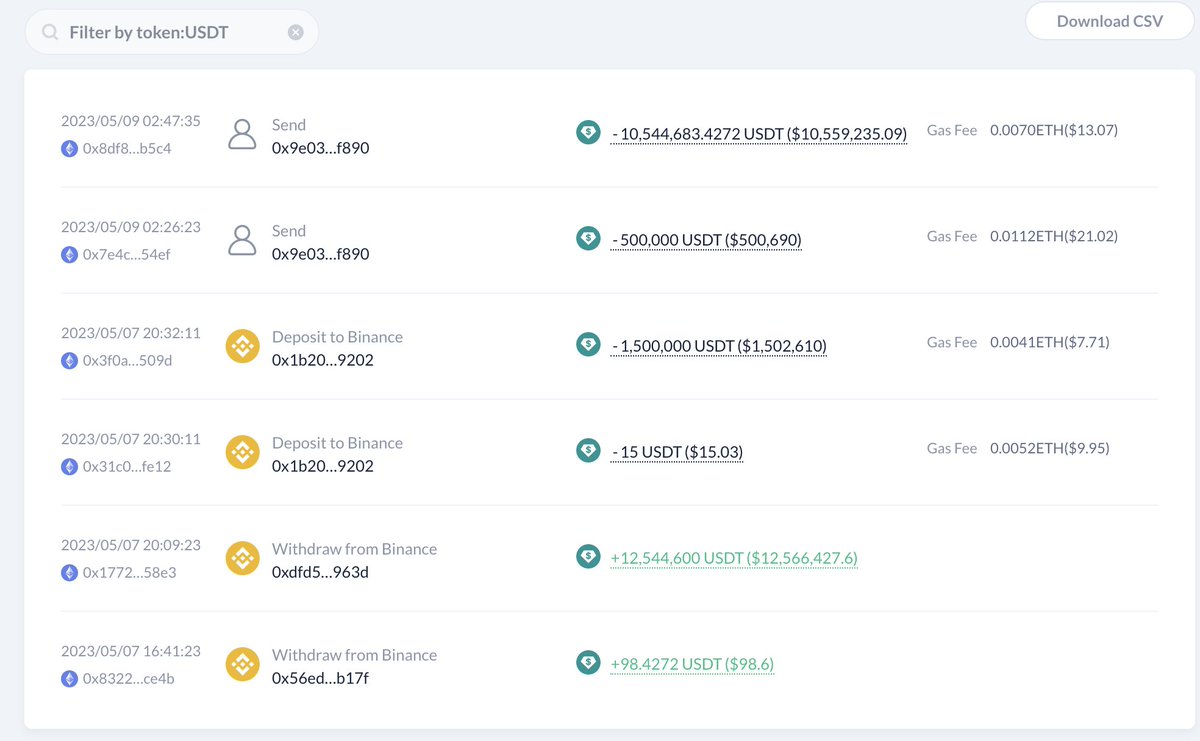Click USDT token icon for 500,000 transfer
Image resolution: width=1200 pixels, height=741 pixels.
point(588,238)
